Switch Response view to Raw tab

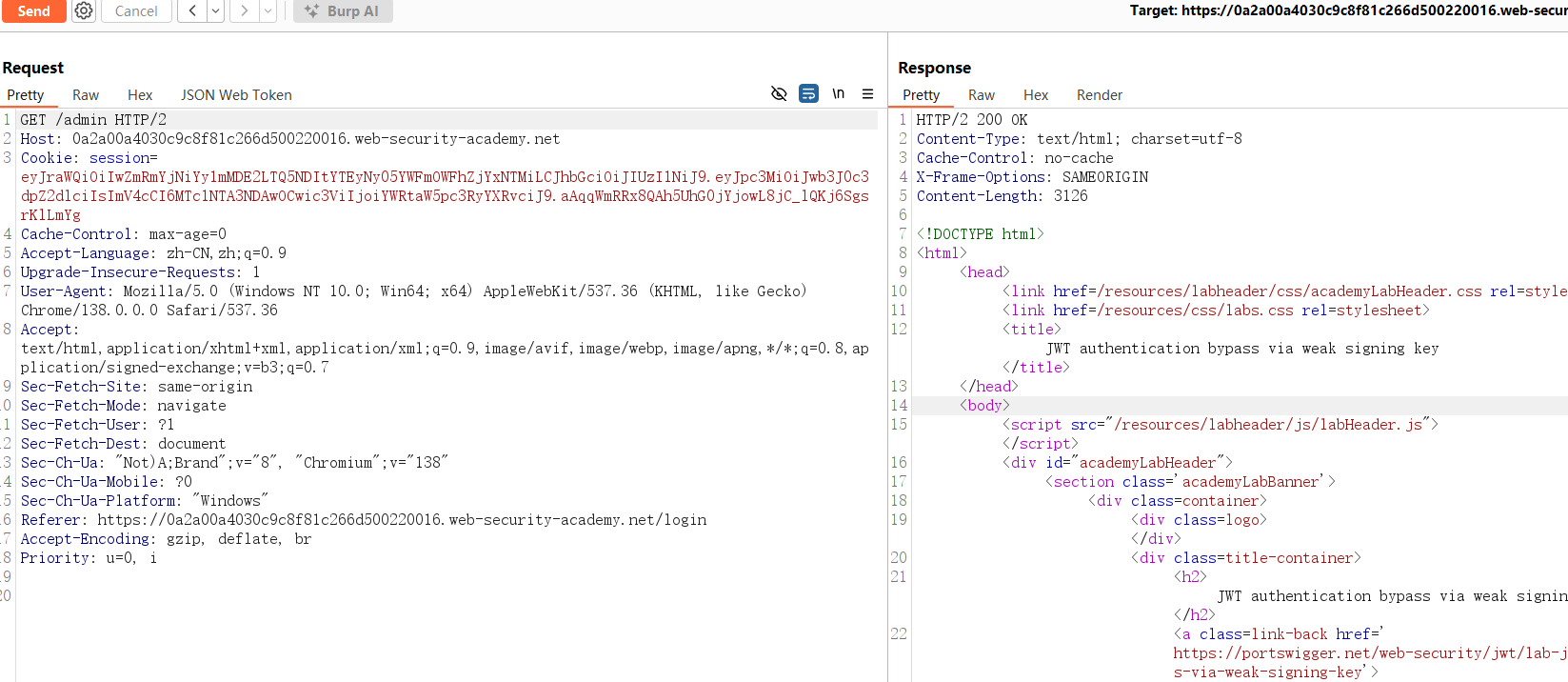(x=982, y=95)
